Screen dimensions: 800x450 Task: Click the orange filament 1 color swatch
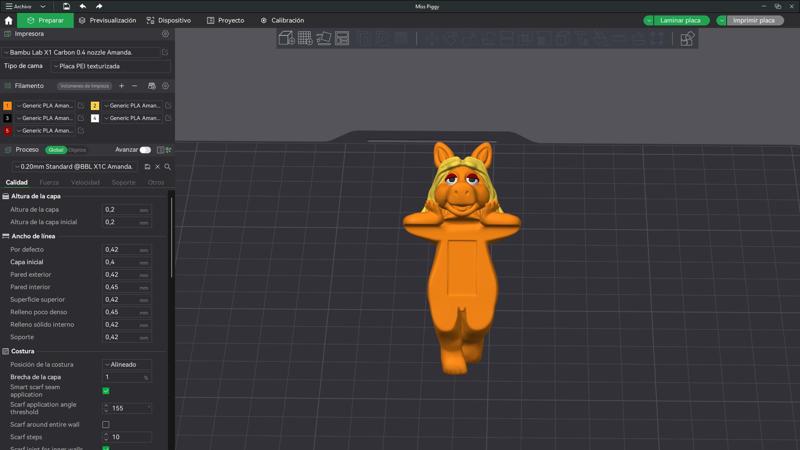pos(7,106)
